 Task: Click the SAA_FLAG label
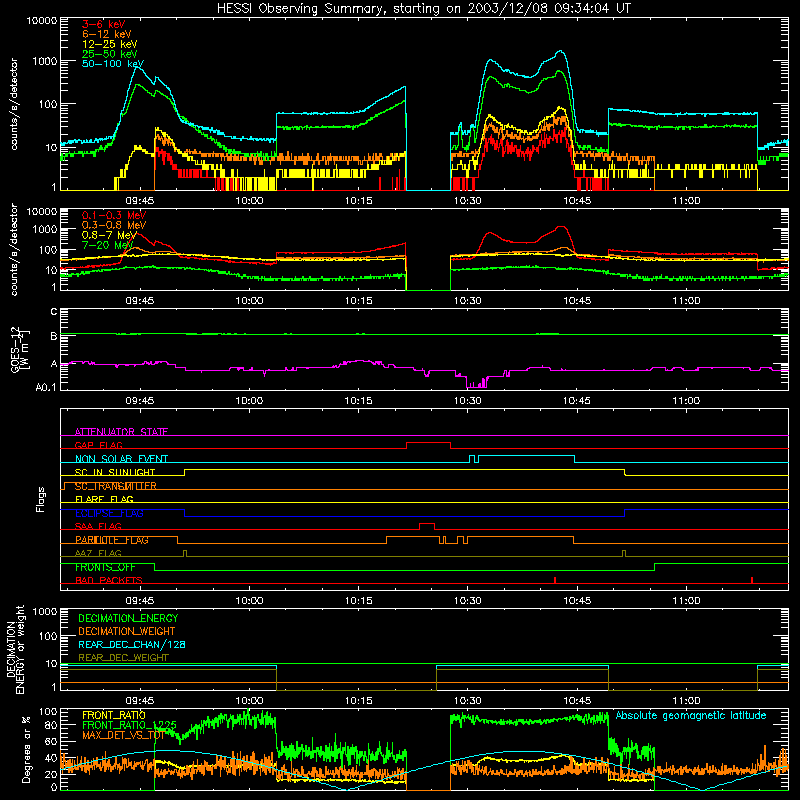98,526
